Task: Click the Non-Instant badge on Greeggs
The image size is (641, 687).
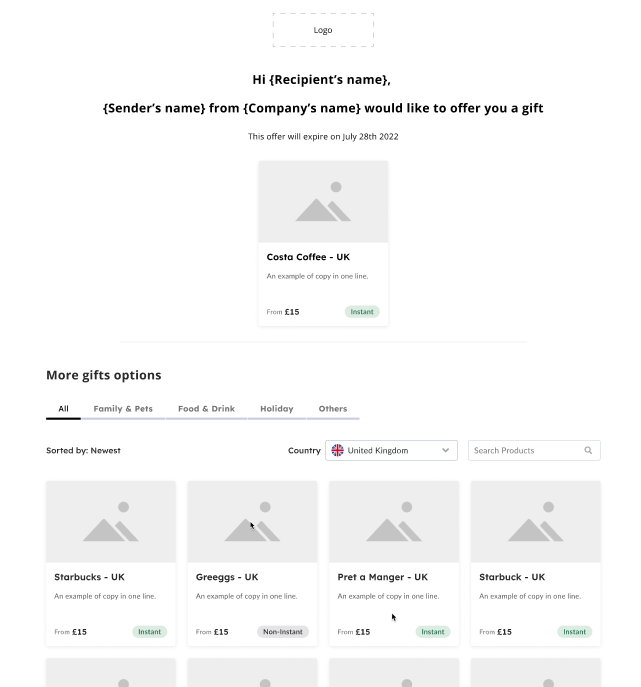Action: click(283, 632)
